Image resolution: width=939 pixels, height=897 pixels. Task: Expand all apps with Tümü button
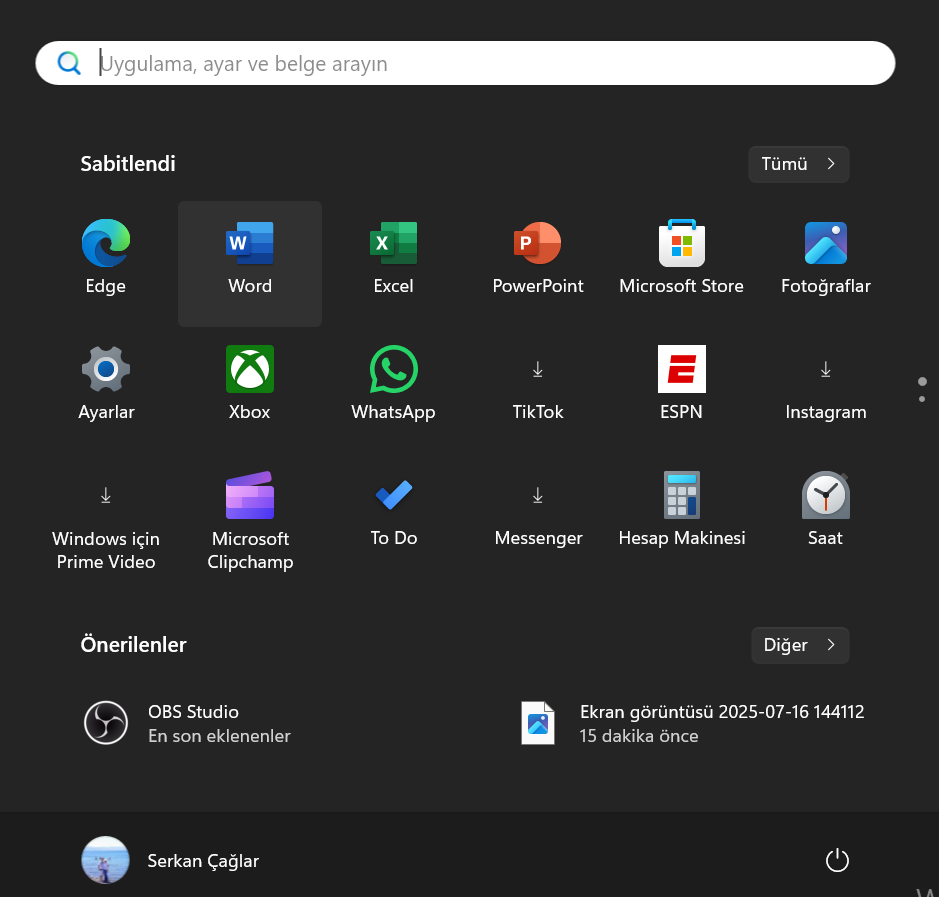tap(798, 164)
